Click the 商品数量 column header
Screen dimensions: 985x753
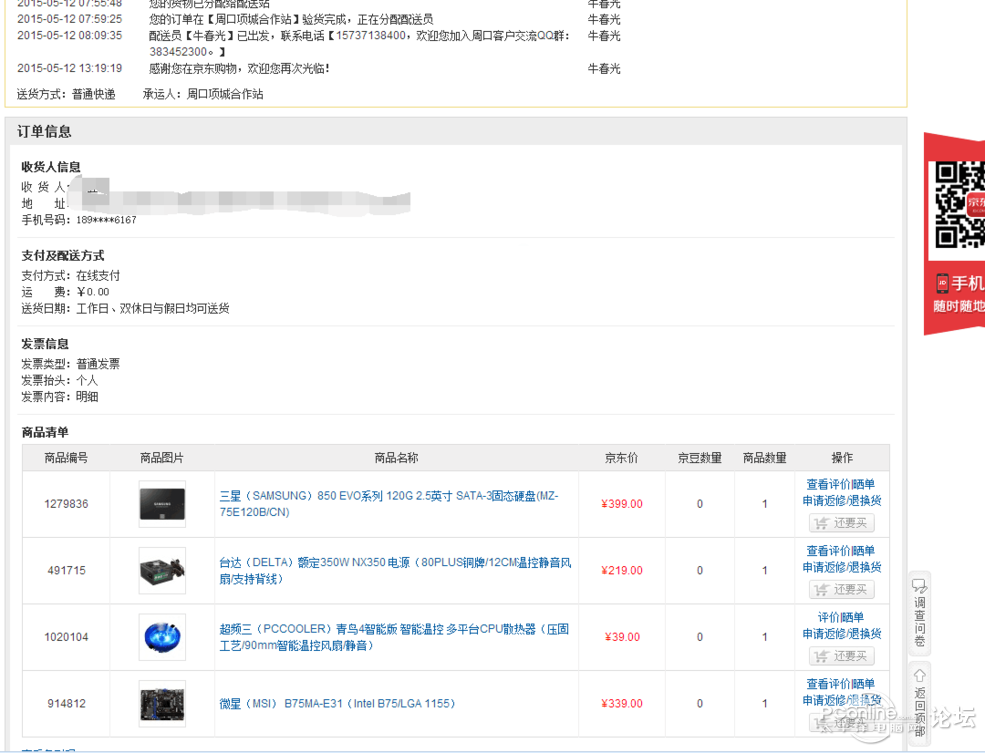(765, 458)
